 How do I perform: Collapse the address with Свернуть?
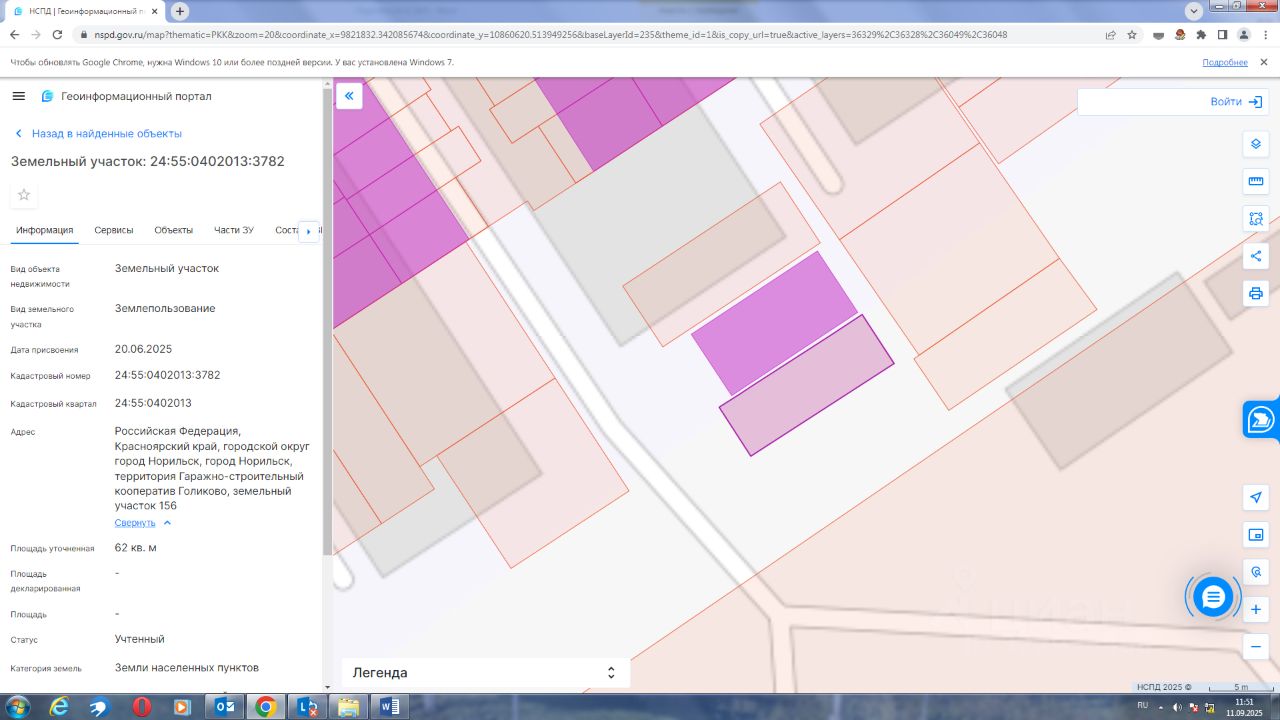[143, 523]
